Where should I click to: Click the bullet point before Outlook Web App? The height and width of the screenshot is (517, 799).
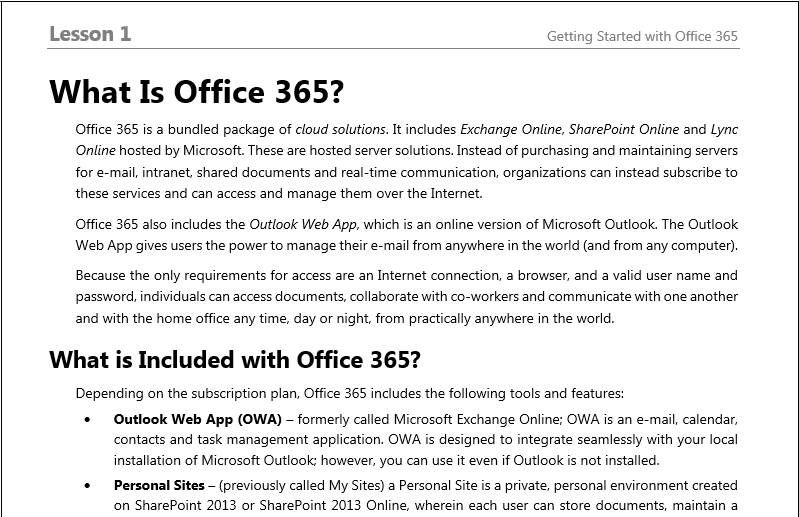pos(88,421)
